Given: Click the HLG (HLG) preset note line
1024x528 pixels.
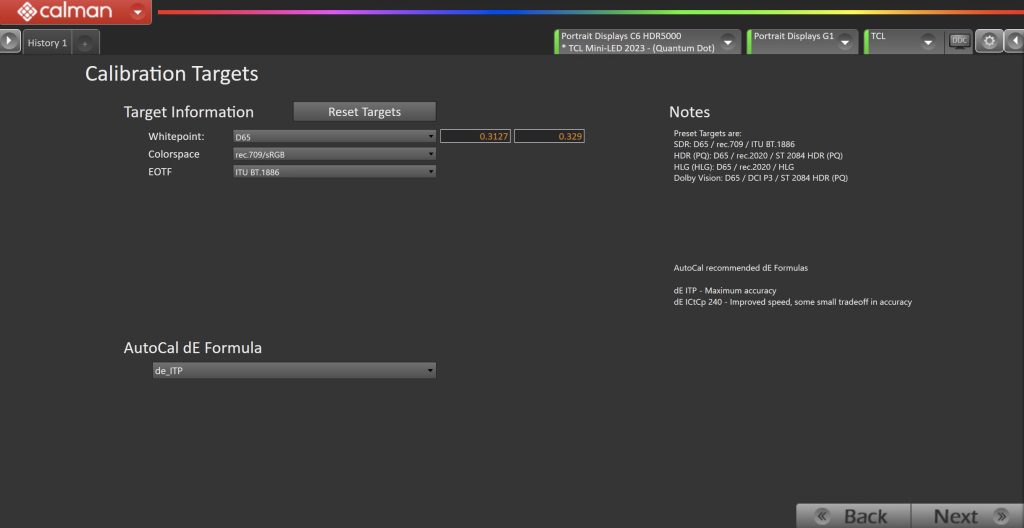Looking at the screenshot, I should (733, 167).
